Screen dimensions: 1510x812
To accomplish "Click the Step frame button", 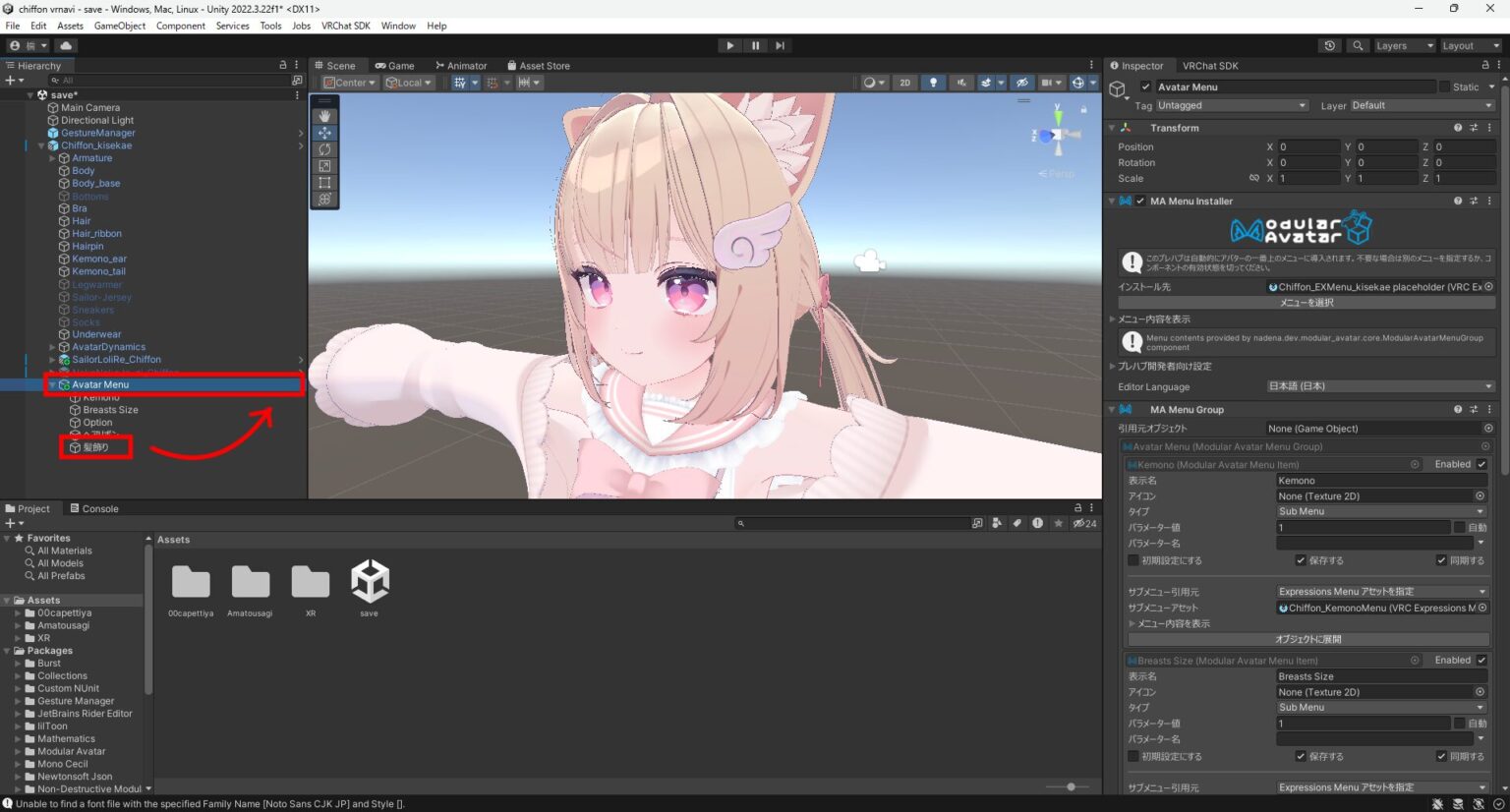I will point(780,45).
